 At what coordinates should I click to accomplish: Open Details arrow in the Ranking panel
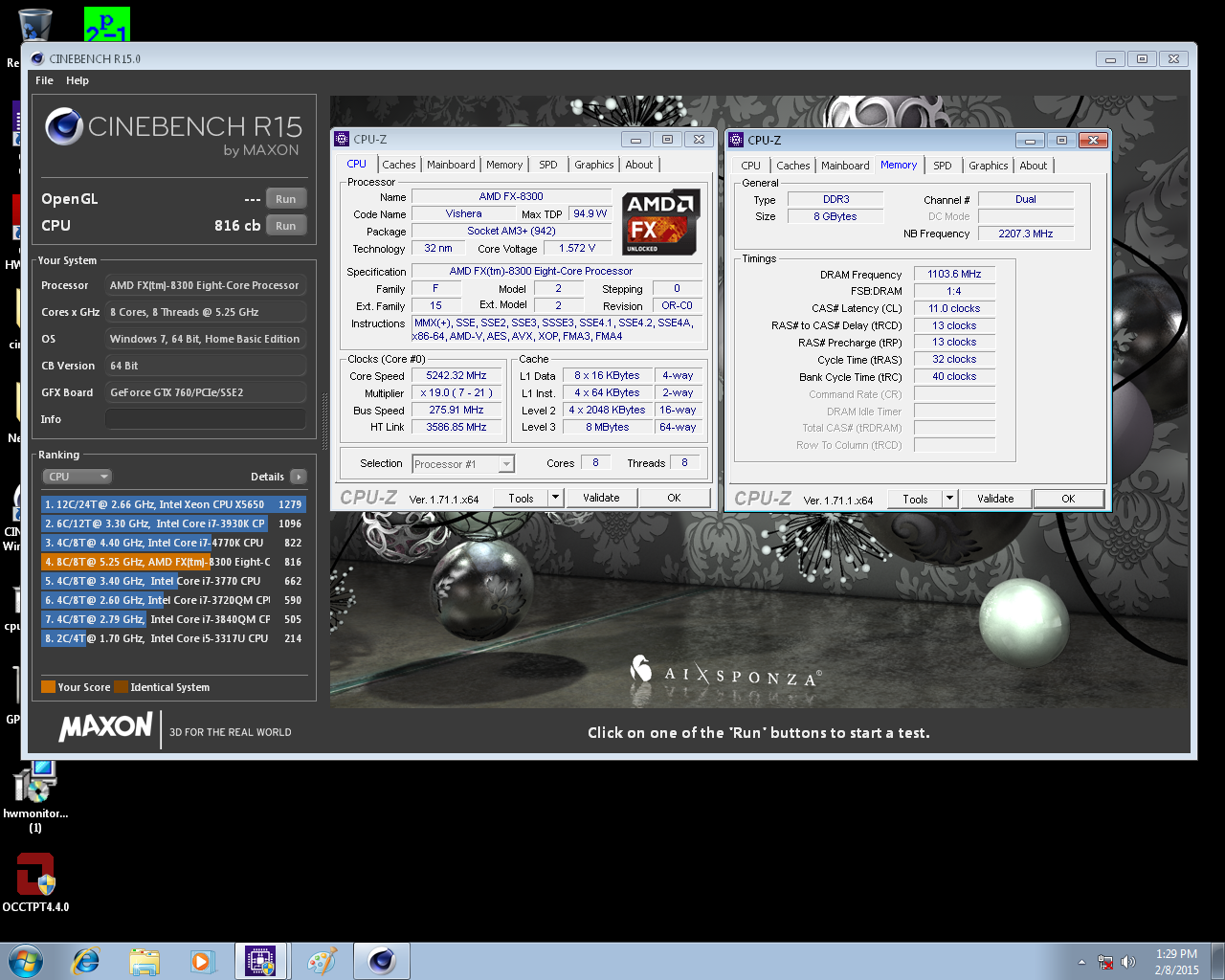(299, 477)
